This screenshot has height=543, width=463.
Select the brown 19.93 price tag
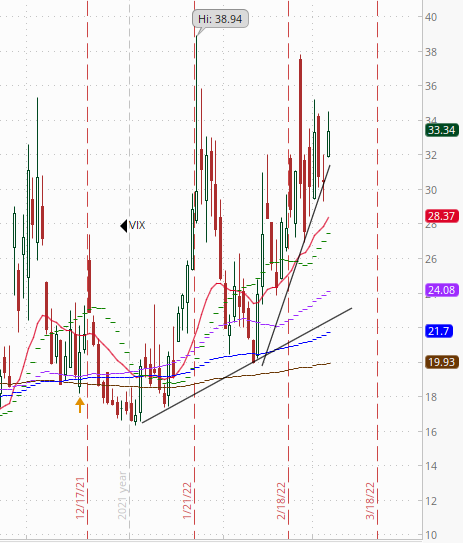tap(442, 362)
